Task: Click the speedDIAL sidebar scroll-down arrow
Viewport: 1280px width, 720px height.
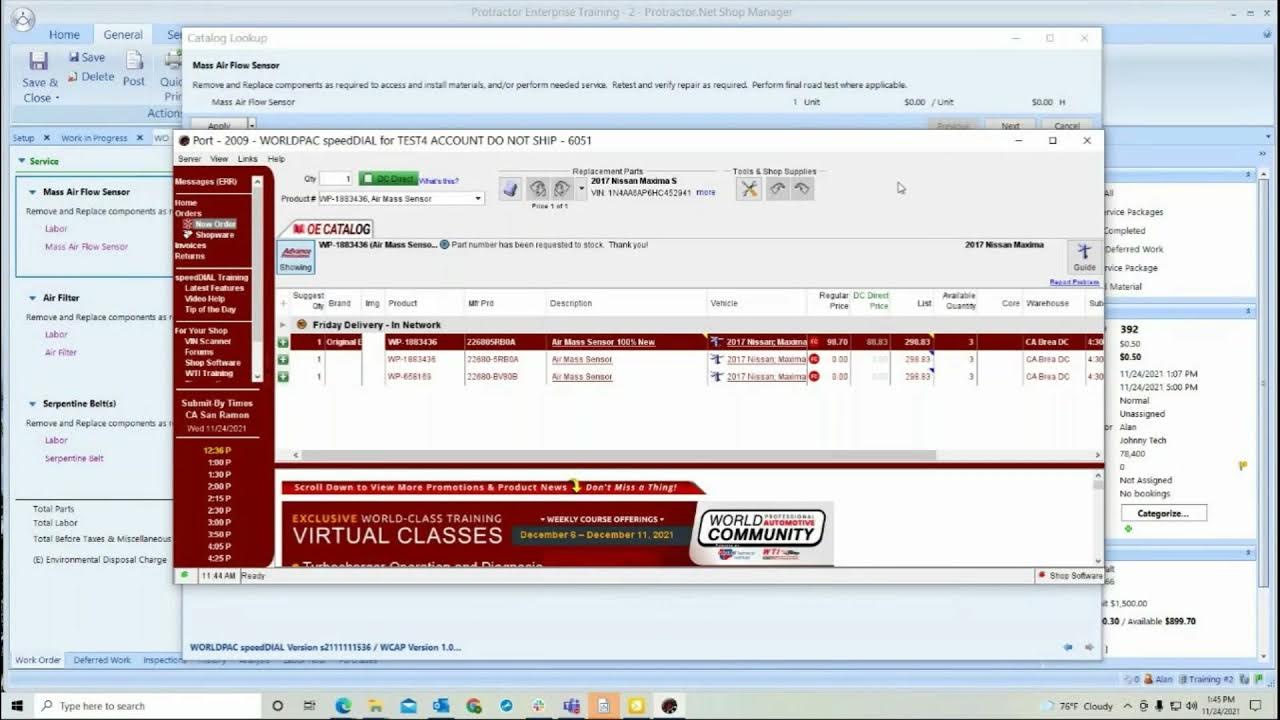Action: [x=257, y=376]
